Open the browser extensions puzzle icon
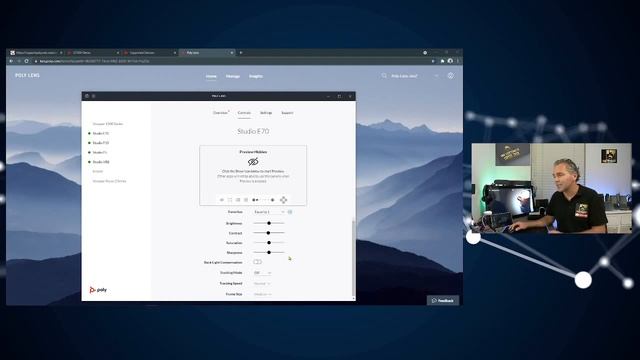This screenshot has height=360, width=640. coord(442,61)
